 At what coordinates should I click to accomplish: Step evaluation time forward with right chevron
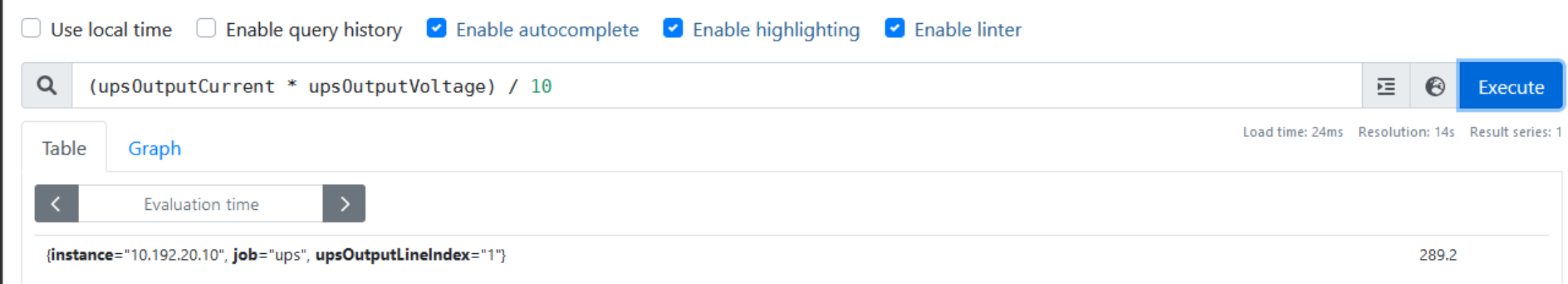(344, 204)
